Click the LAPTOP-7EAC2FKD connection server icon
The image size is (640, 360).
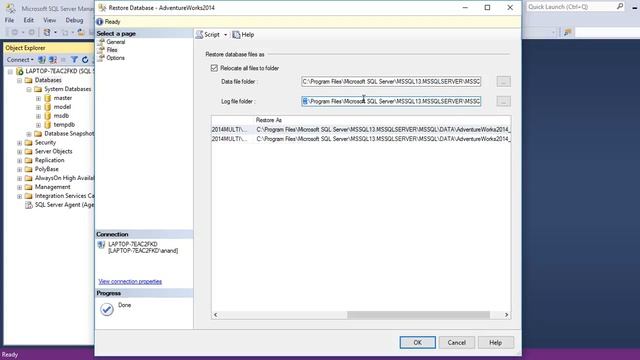point(101,245)
